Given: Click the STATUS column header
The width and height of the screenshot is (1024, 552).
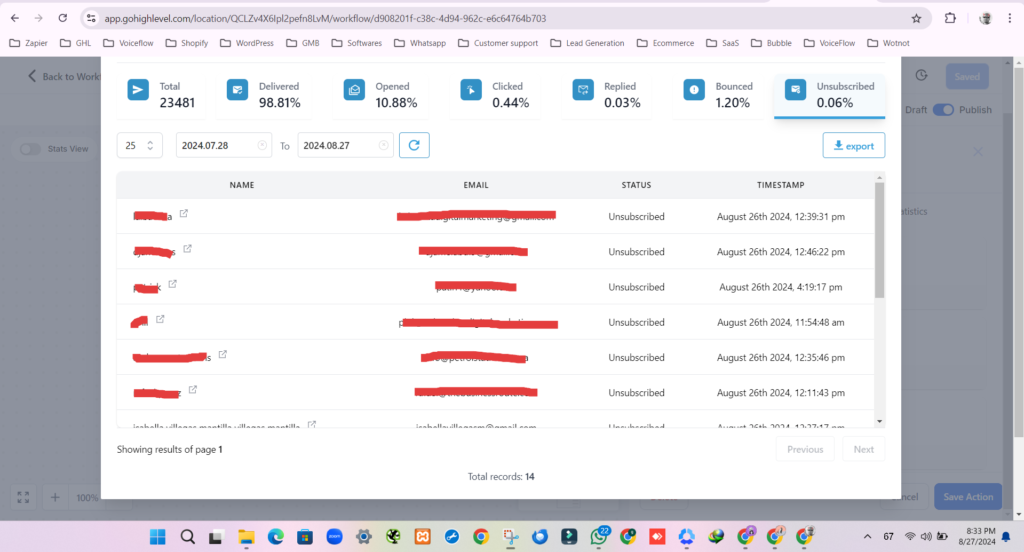Looking at the screenshot, I should 636,185.
